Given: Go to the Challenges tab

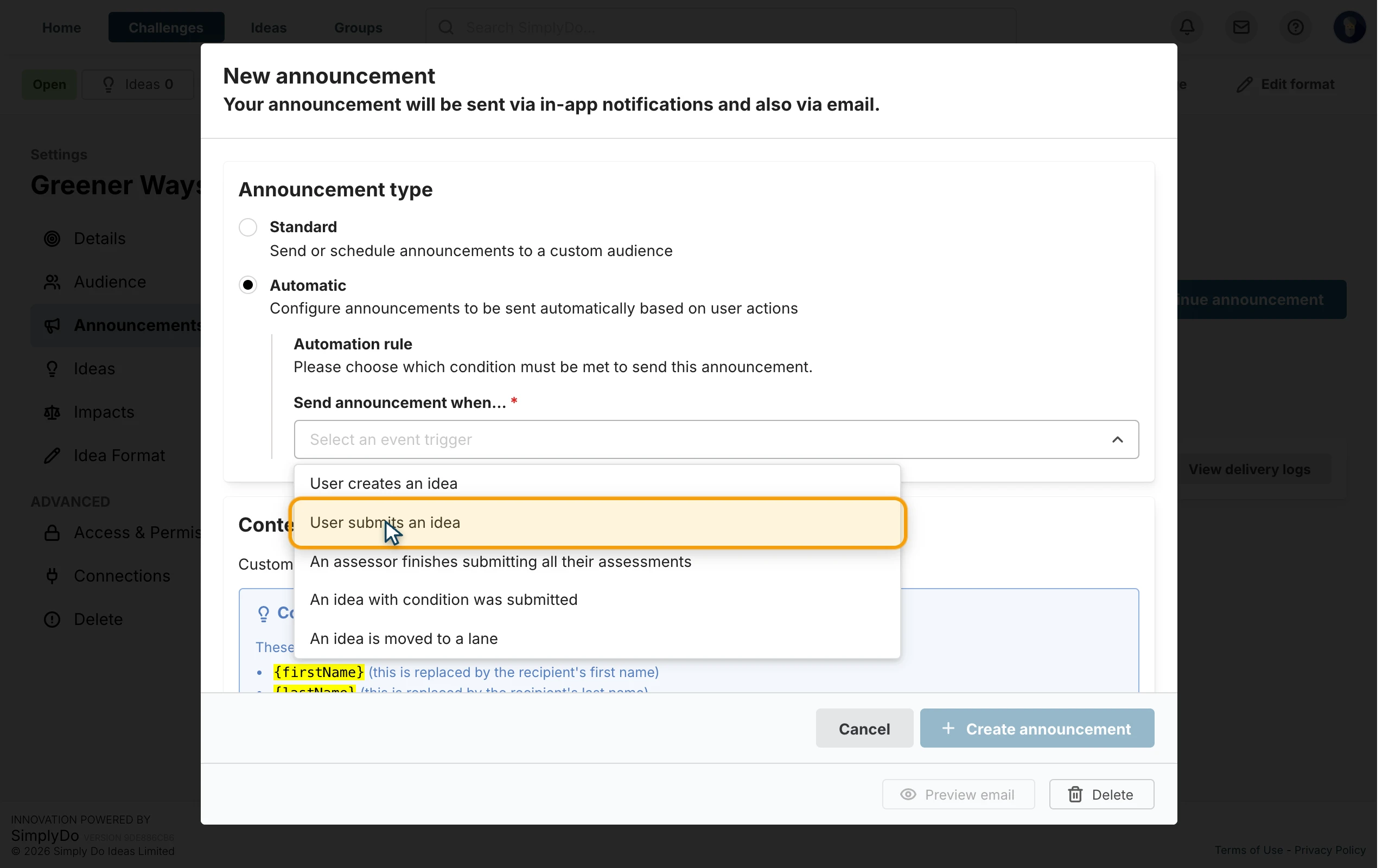Looking at the screenshot, I should click(x=166, y=27).
